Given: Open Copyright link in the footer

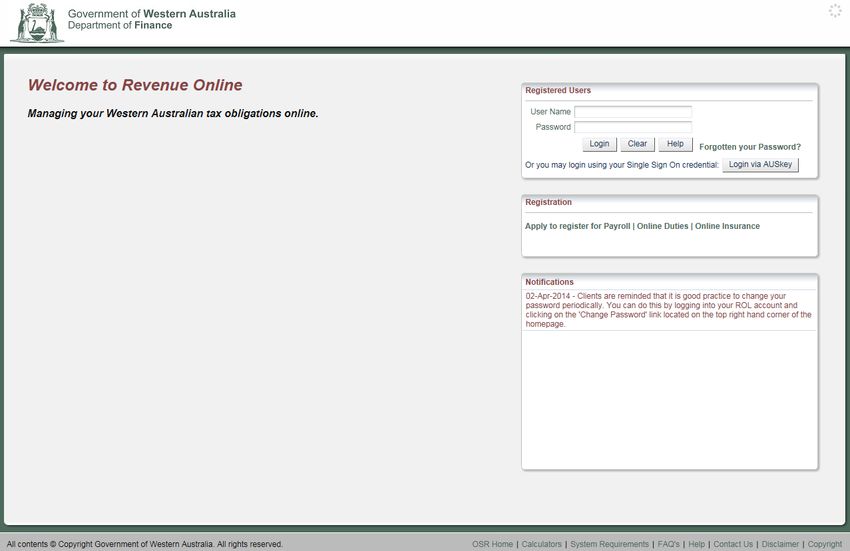Looking at the screenshot, I should coord(825,544).
